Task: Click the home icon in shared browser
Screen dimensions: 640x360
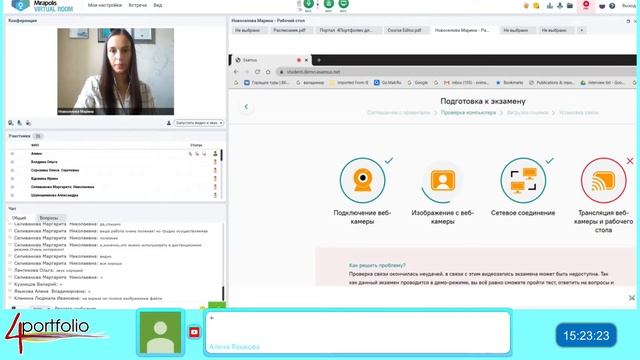Action: tap(268, 72)
